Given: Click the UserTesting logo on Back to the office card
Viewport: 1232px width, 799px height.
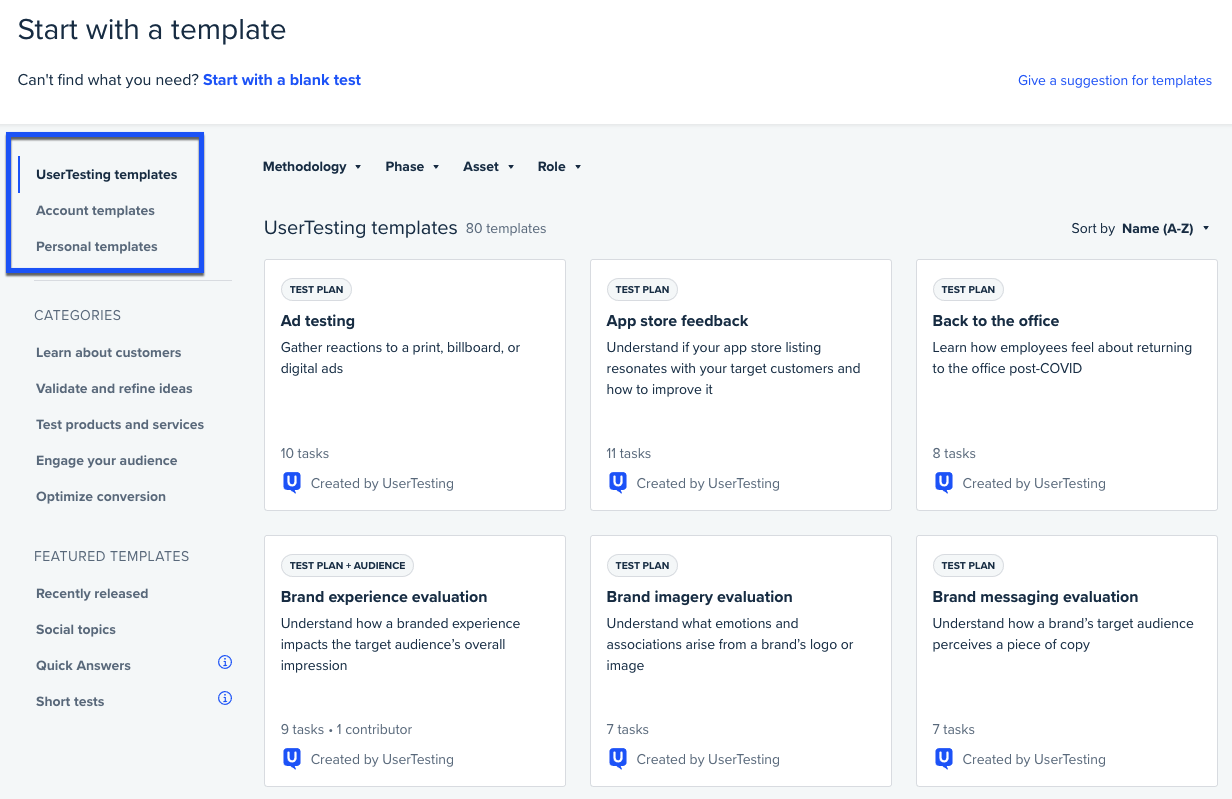Looking at the screenshot, I should point(944,482).
